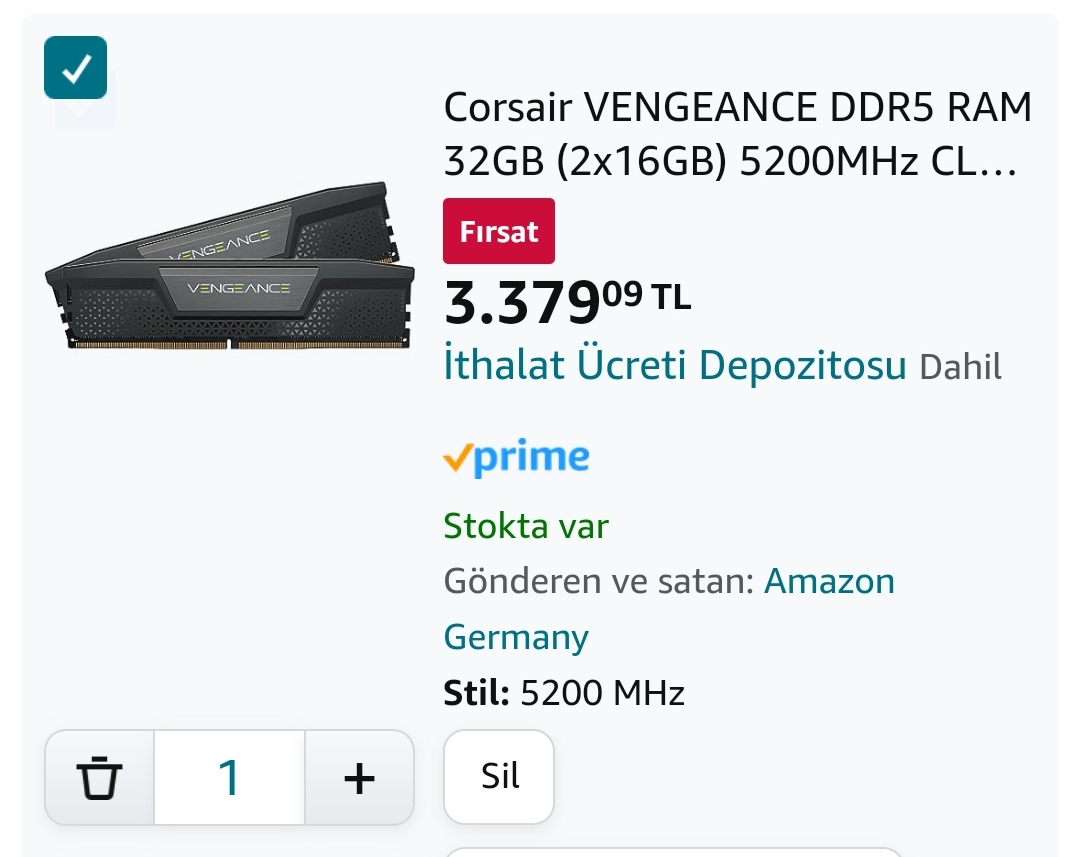
Task: Open the Amazon Germany seller link
Action: coord(829,581)
